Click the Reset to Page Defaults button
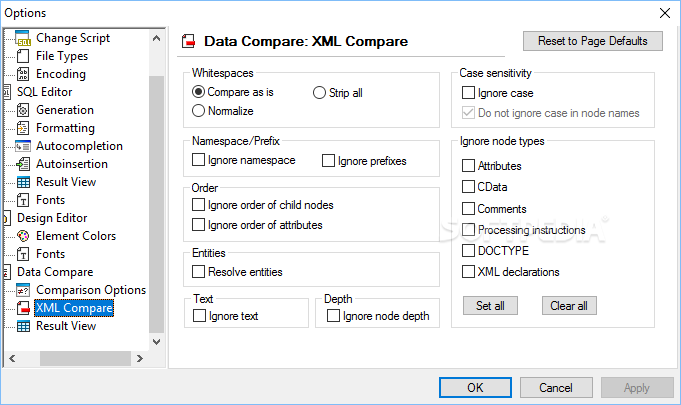 593,41
